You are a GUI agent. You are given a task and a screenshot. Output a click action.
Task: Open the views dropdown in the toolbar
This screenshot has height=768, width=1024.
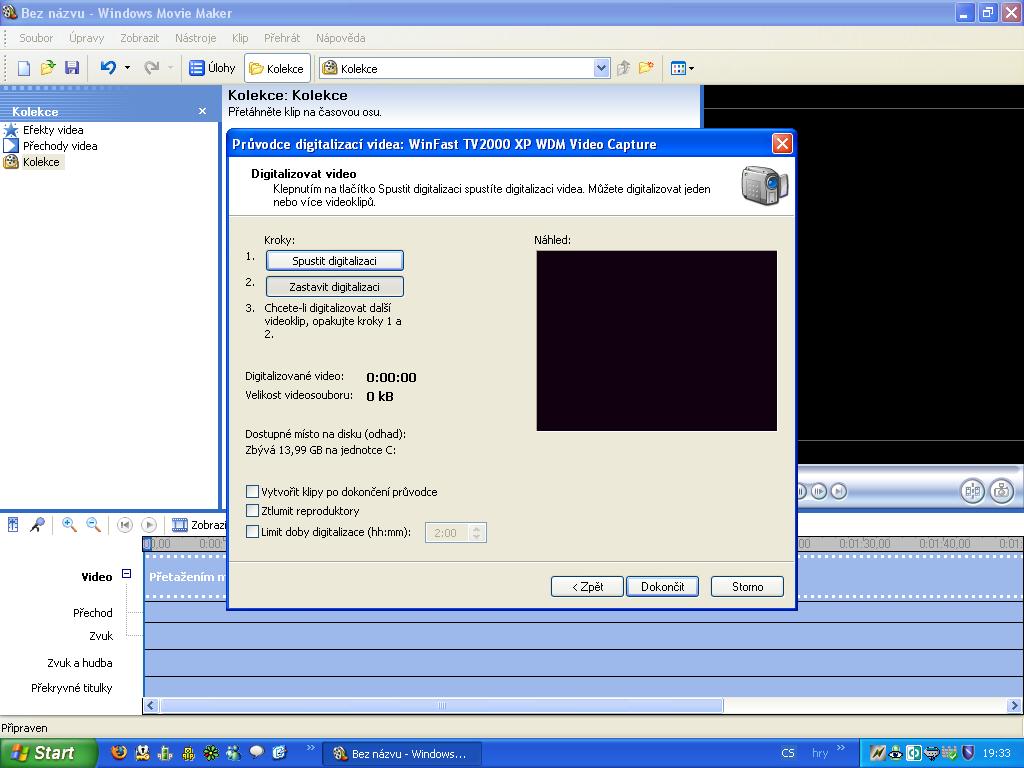coord(682,68)
